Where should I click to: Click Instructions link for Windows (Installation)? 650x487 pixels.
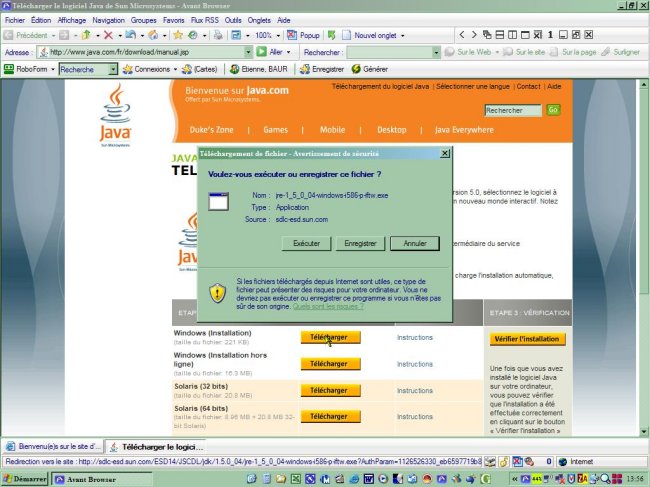pos(415,337)
